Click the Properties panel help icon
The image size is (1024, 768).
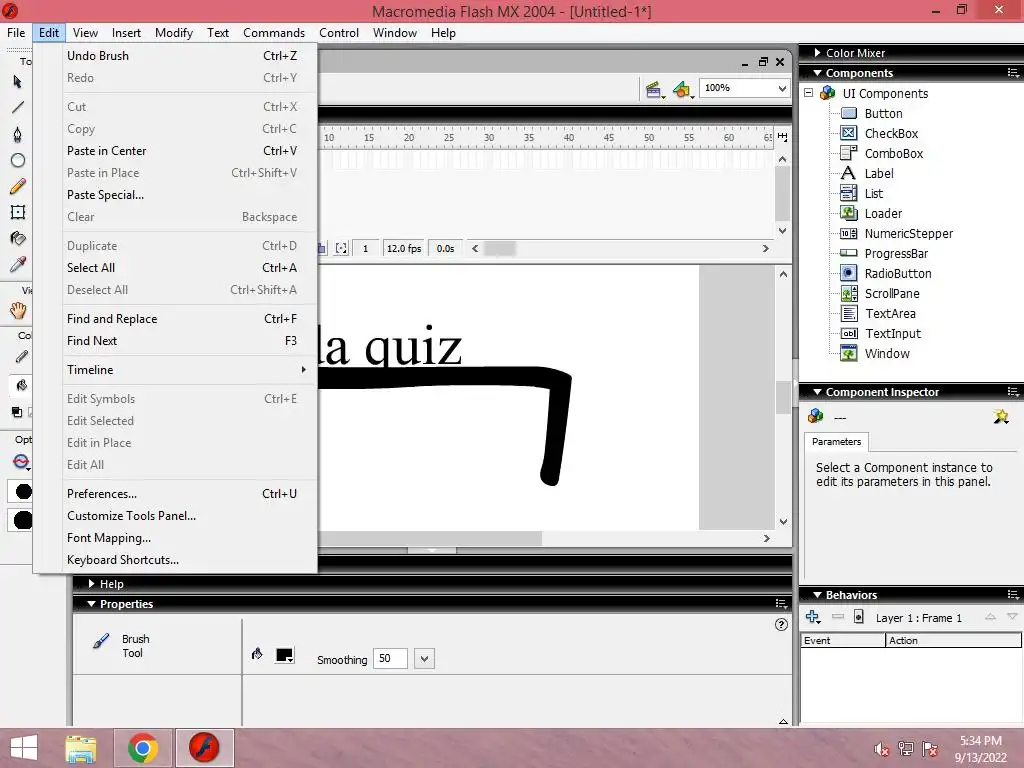click(x=781, y=625)
